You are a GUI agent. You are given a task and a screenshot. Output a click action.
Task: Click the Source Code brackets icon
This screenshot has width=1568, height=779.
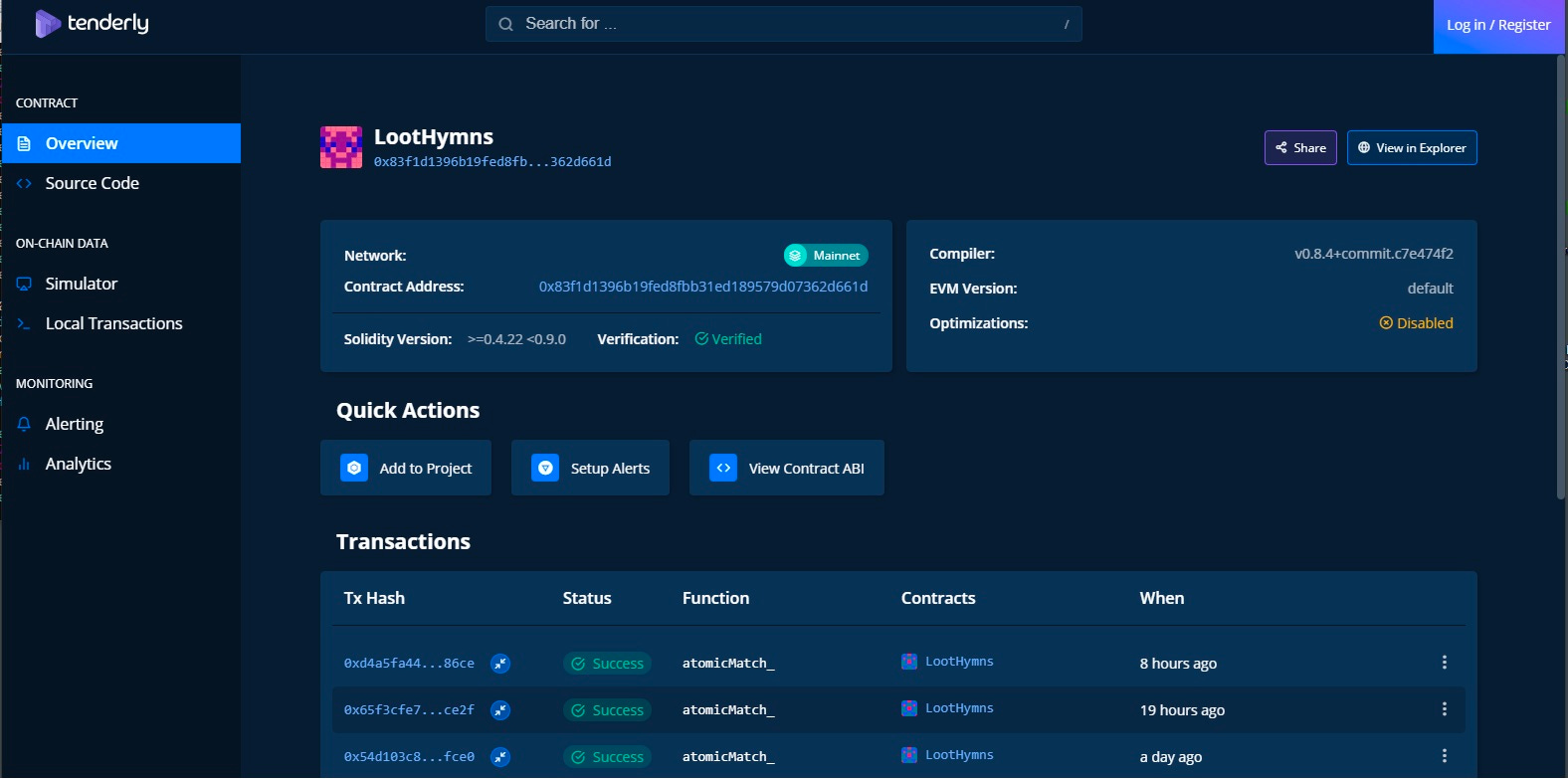pos(24,183)
